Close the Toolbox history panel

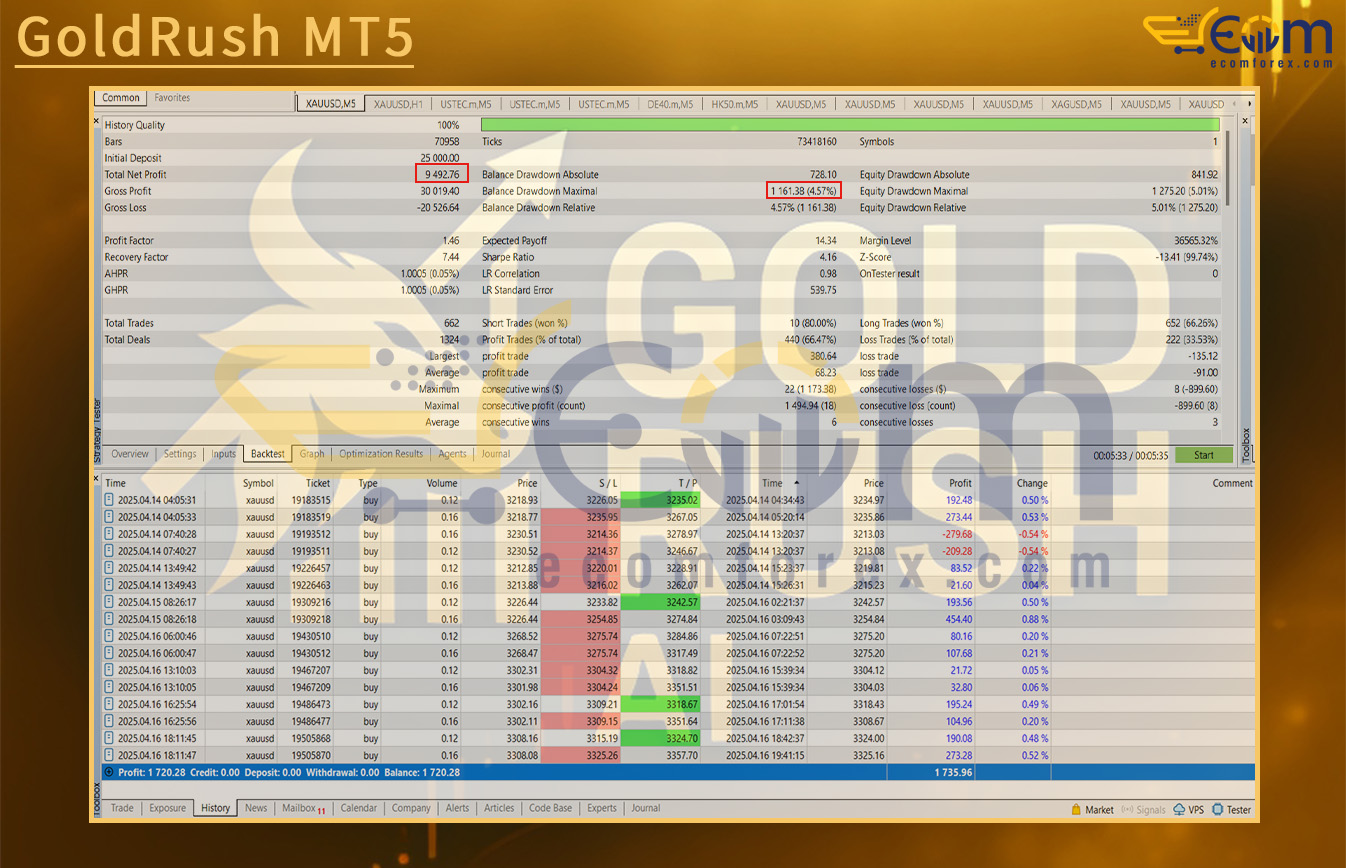97,478
